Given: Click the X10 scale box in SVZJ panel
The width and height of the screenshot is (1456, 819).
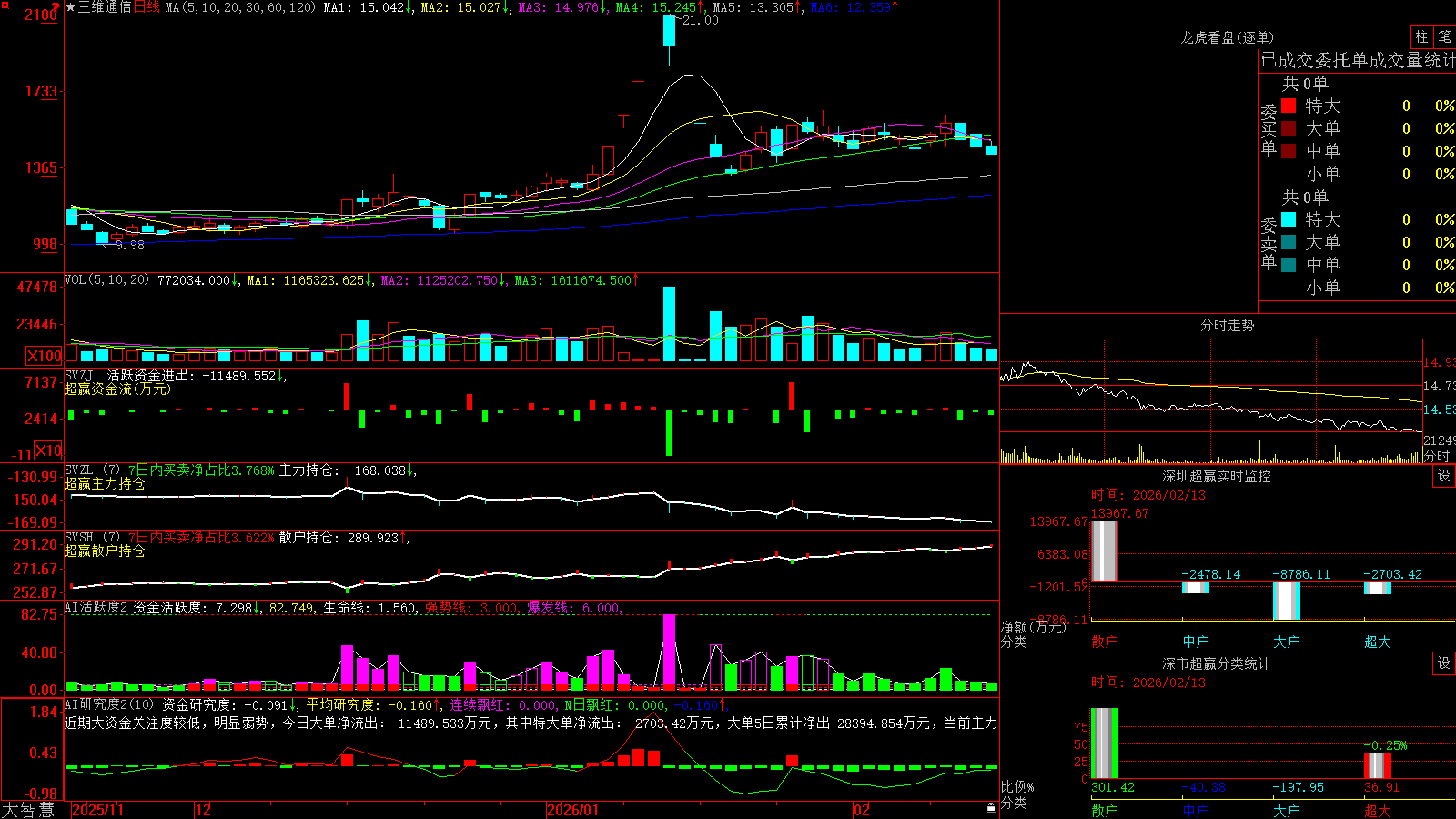Looking at the screenshot, I should point(49,450).
